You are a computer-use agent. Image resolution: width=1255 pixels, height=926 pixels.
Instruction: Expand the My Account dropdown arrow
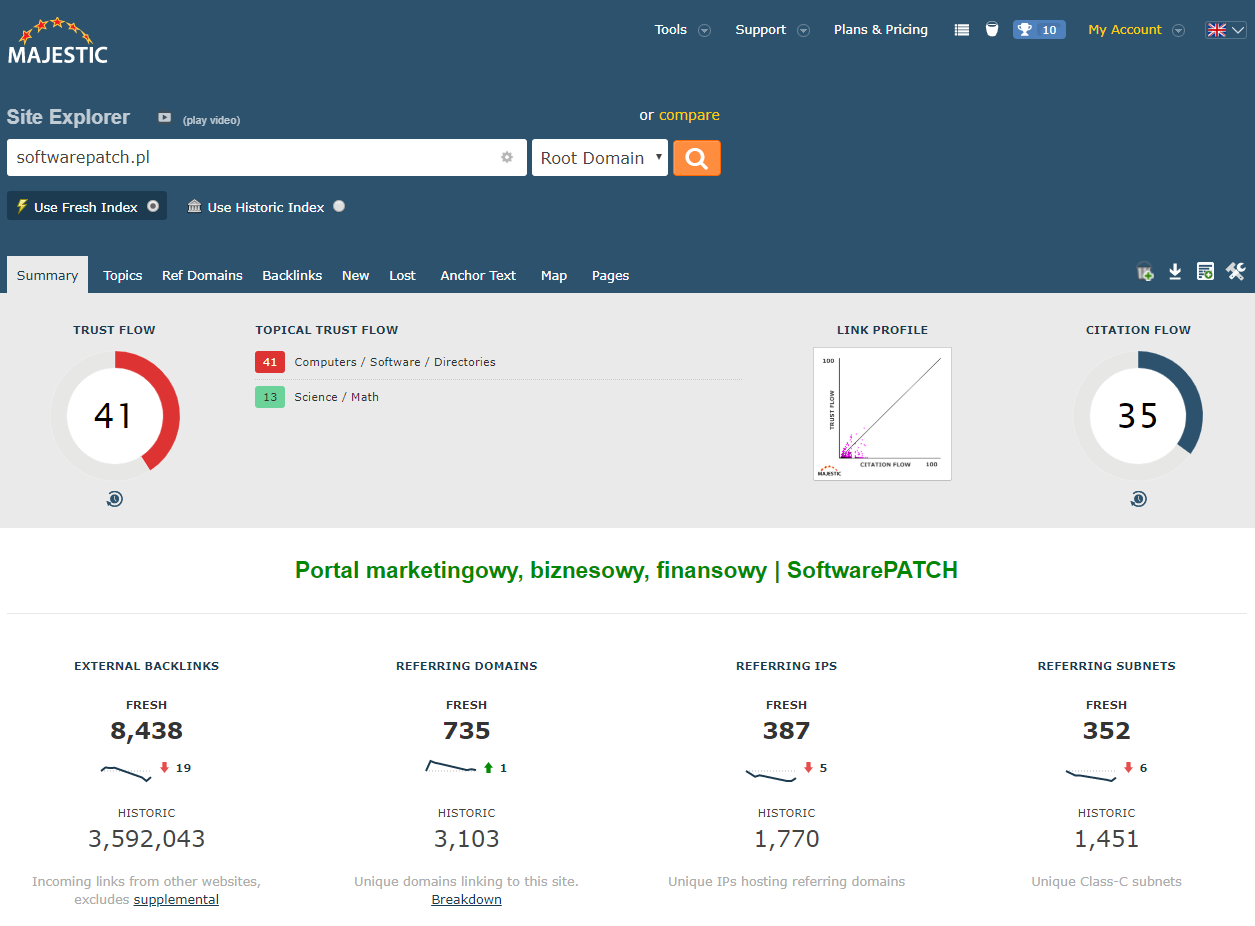[x=1178, y=31]
